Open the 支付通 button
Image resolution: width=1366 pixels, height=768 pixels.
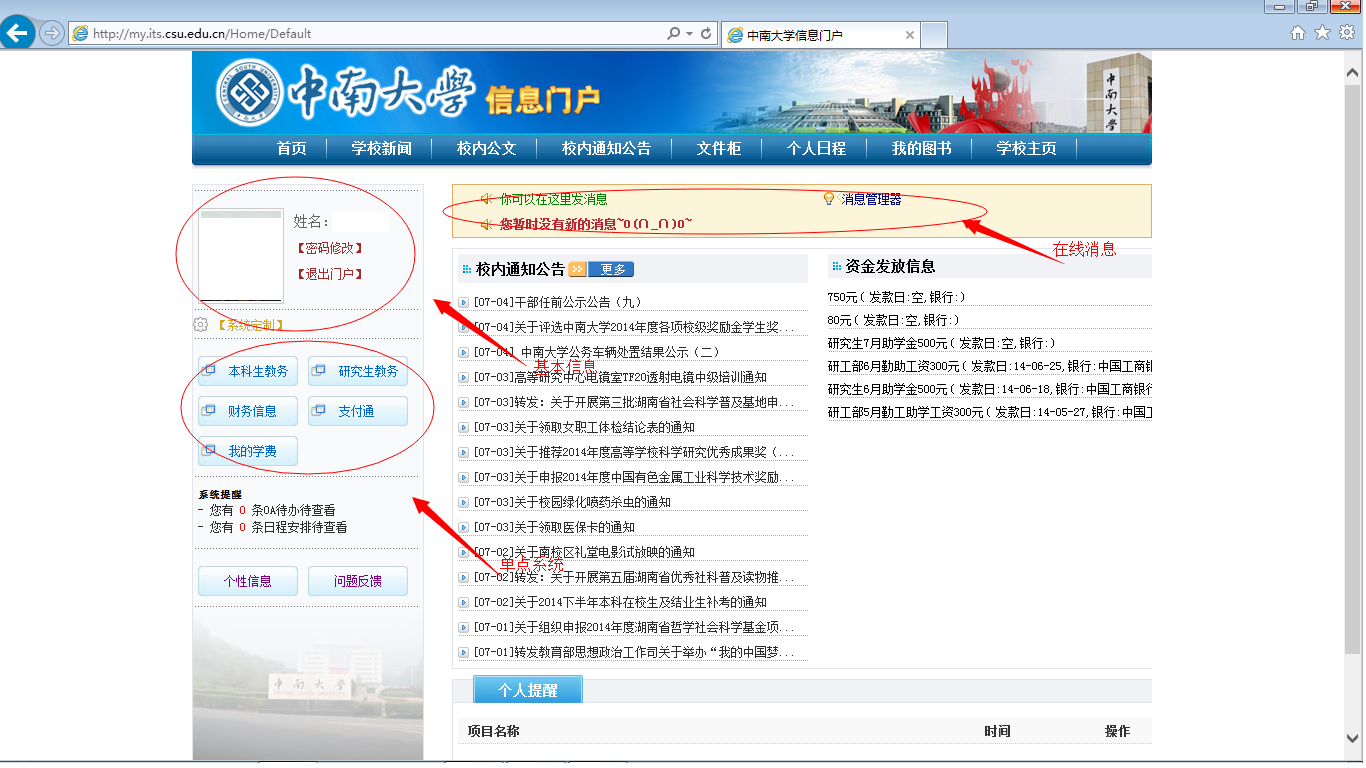(358, 411)
